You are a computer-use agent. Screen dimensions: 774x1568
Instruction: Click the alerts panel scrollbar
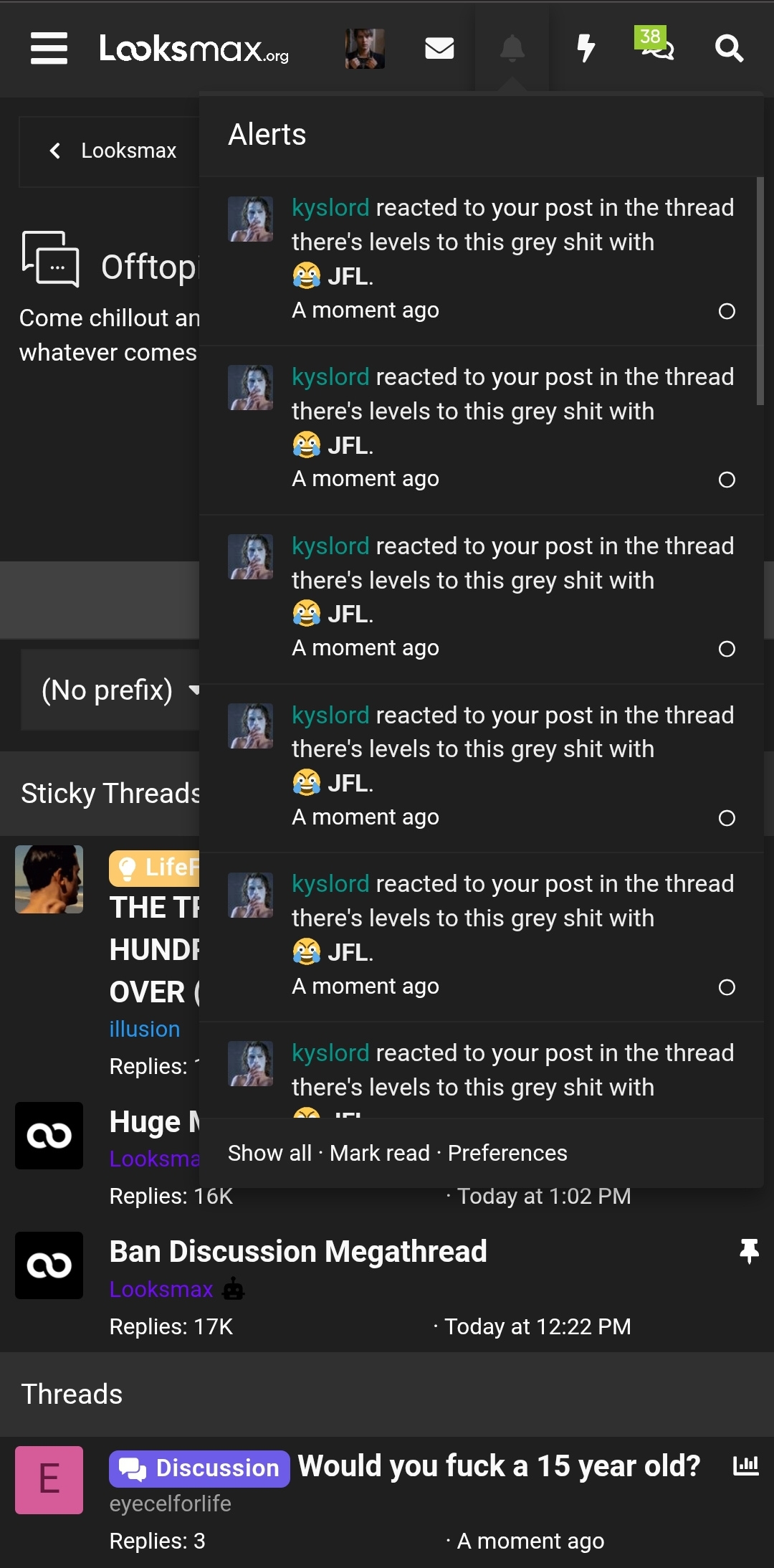click(x=760, y=291)
